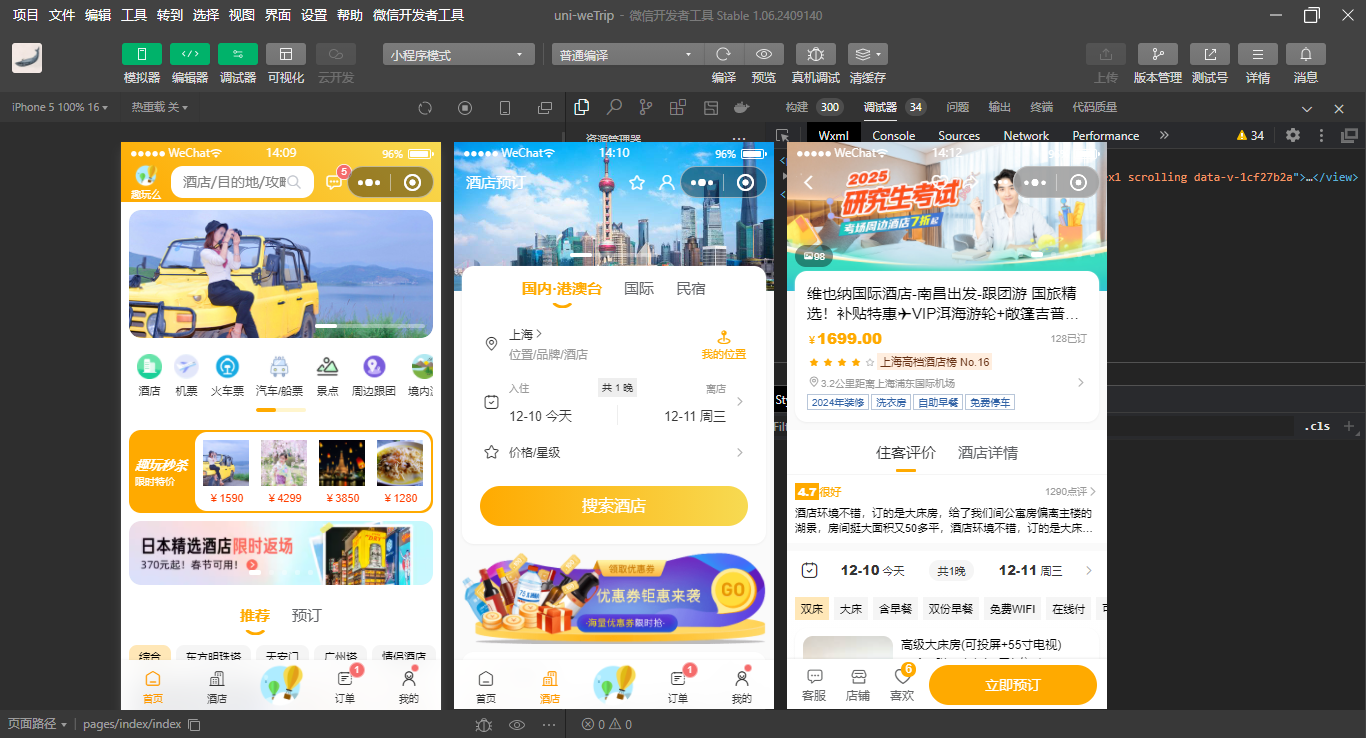Toggle the 模拟器 simulator panel button
The height and width of the screenshot is (738, 1366).
(x=142, y=55)
